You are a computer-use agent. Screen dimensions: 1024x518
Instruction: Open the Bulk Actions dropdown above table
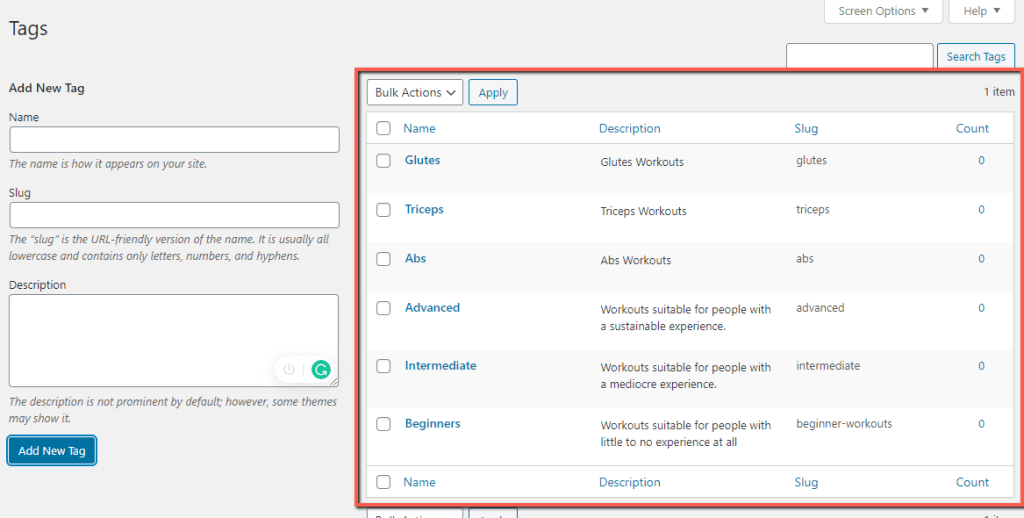tap(415, 92)
